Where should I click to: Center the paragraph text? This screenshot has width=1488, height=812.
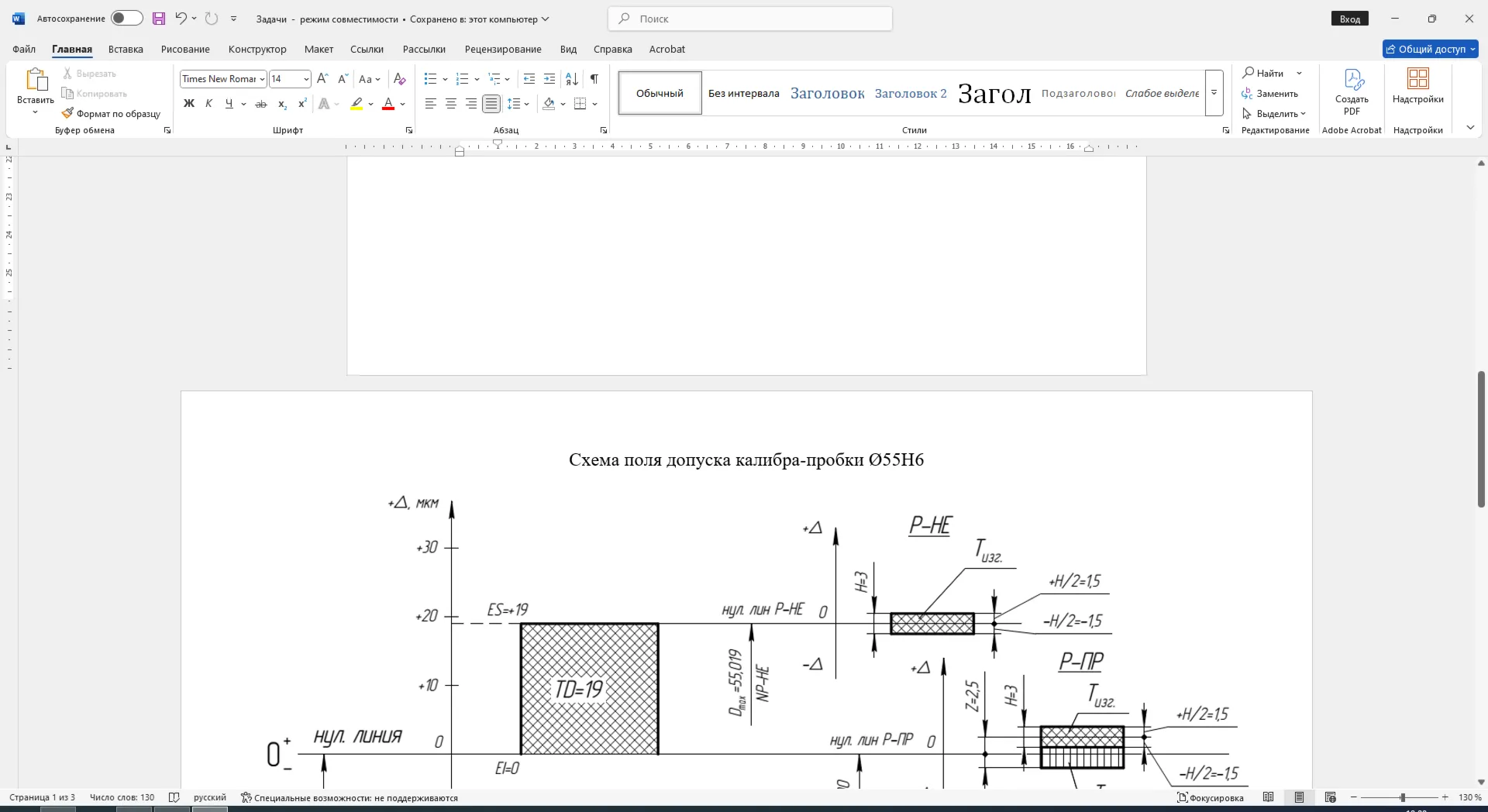(x=451, y=104)
